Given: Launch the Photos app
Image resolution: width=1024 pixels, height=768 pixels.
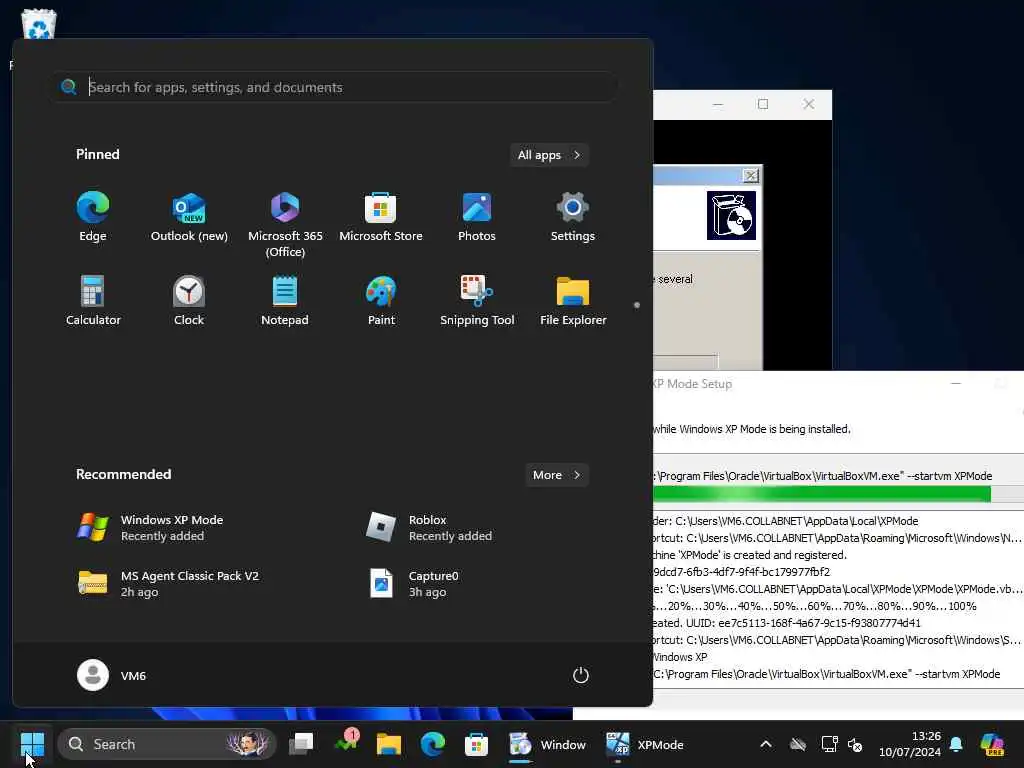Looking at the screenshot, I should 477,217.
